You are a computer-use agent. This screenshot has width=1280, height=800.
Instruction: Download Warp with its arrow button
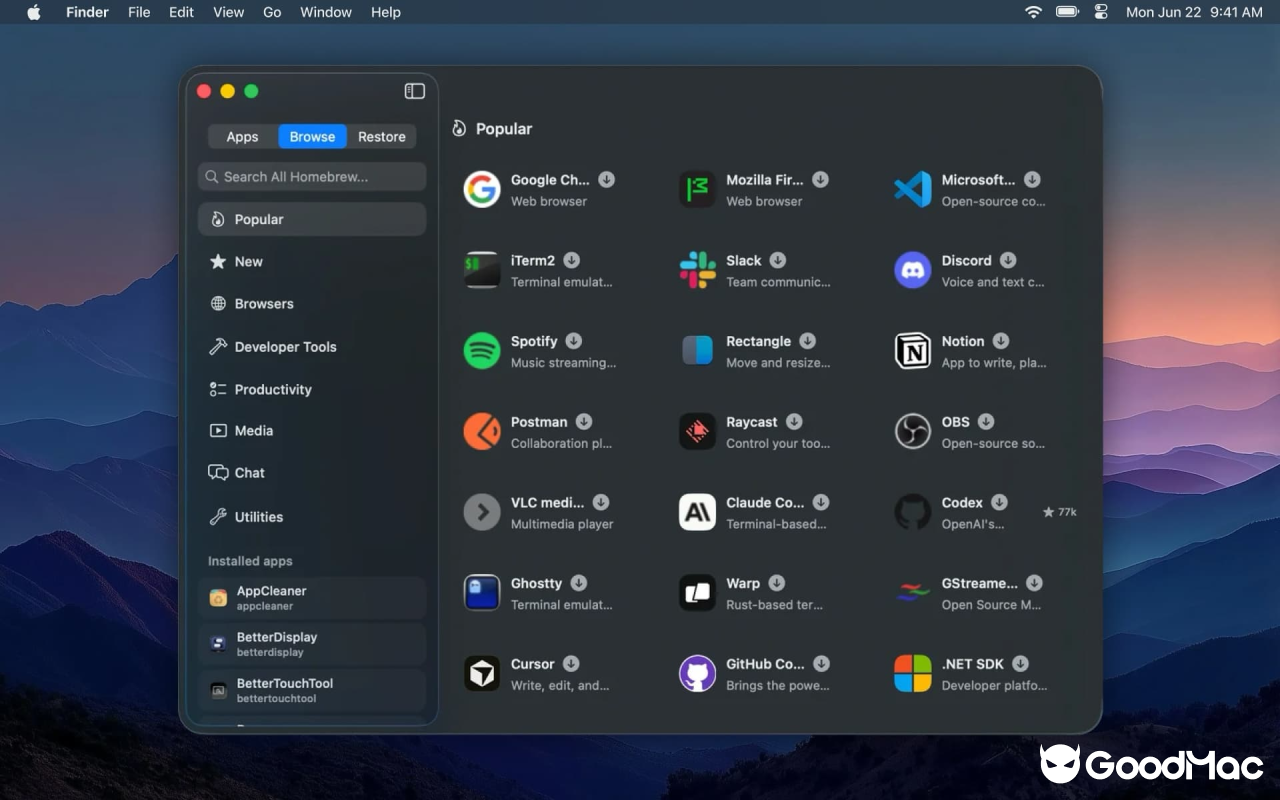point(776,583)
